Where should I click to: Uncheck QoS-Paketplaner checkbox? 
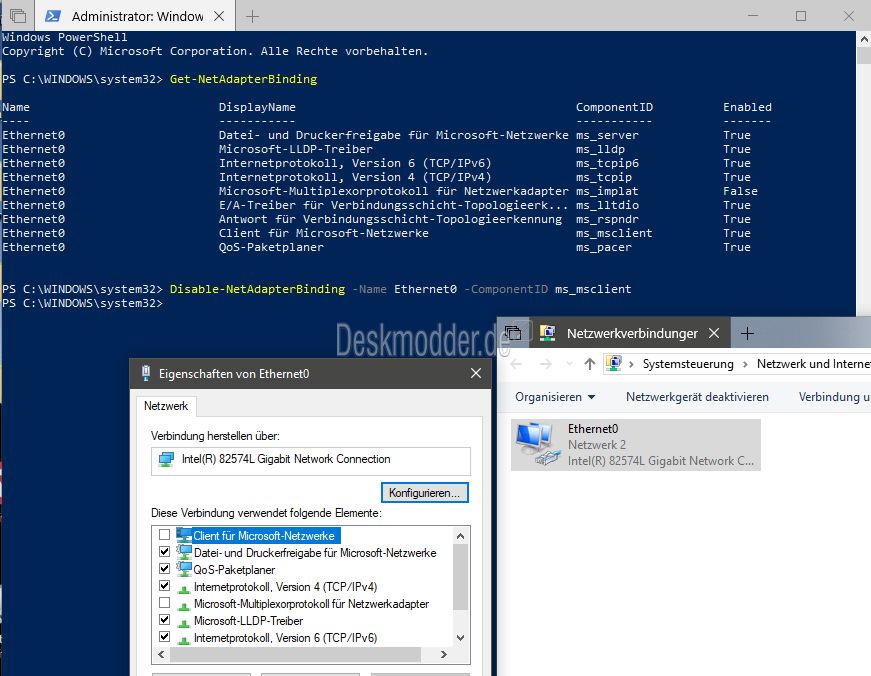tap(164, 569)
